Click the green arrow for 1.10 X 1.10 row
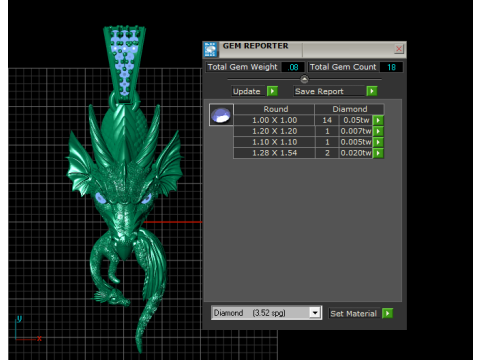480x360 pixels. (x=378, y=142)
